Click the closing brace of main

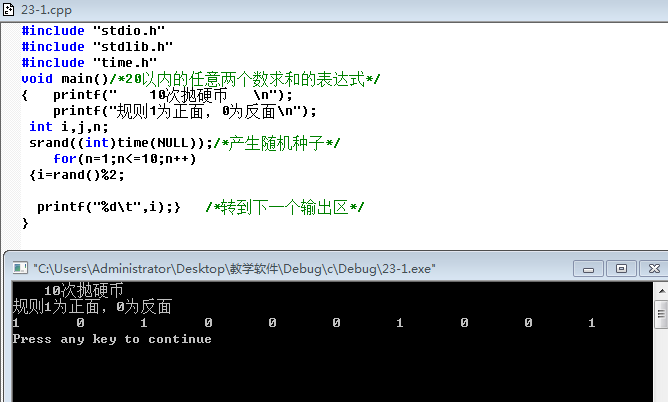[25, 223]
